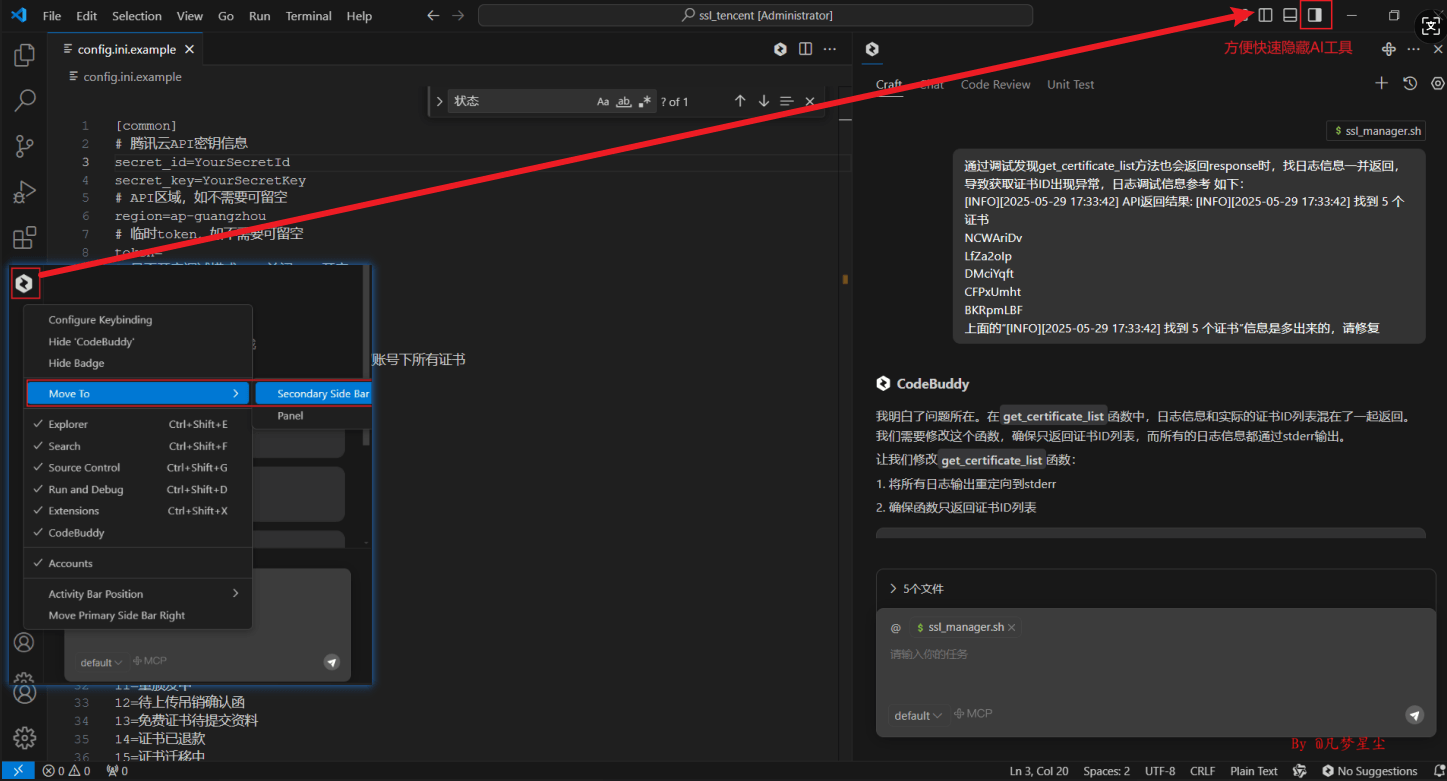
Task: Enable Use Regular Expression in Find widget
Action: 645,101
